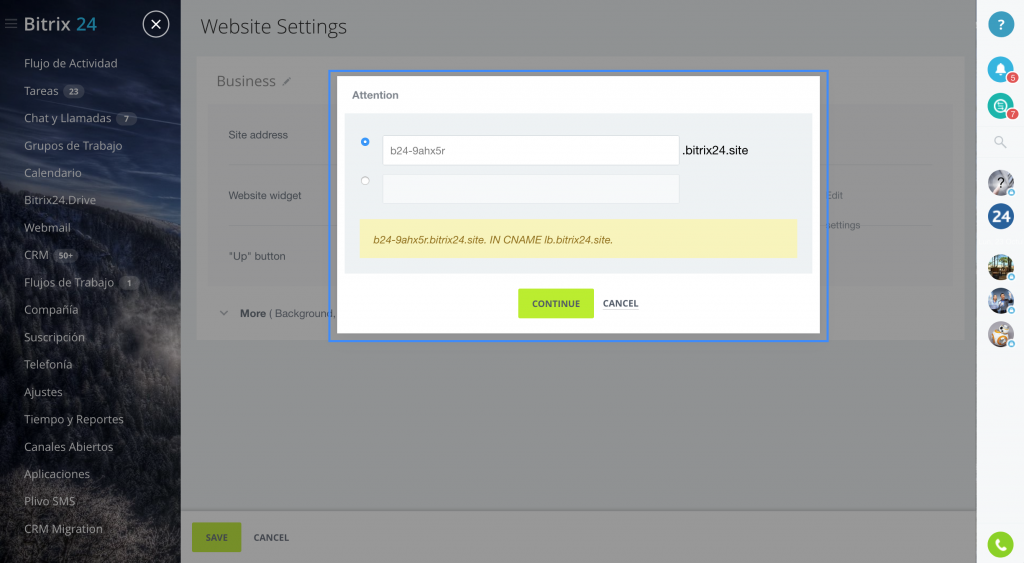
Task: Click the empty custom domain input field
Action: click(x=530, y=189)
